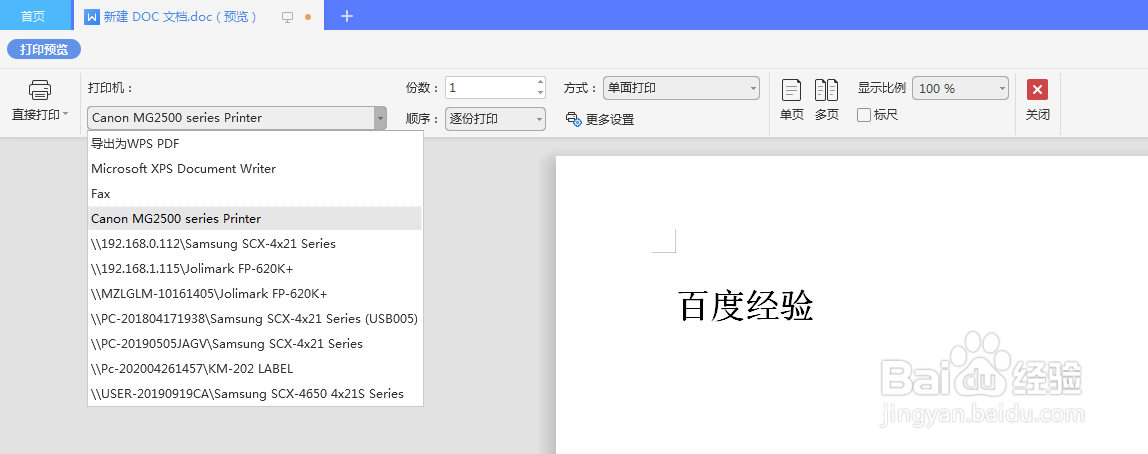Switch to the 首页 home tab

click(33, 16)
